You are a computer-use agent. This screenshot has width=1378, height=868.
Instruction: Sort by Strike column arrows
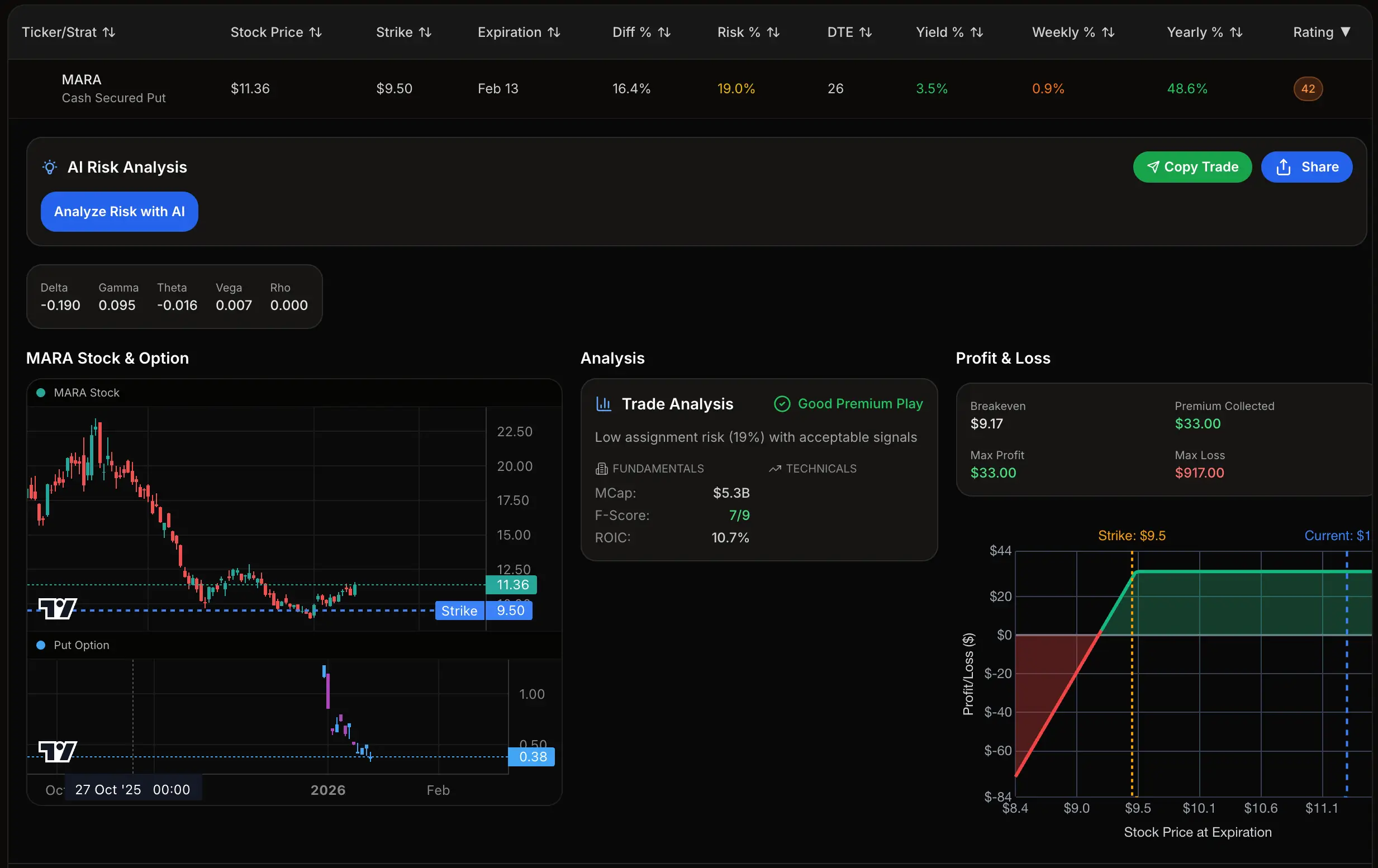click(425, 32)
